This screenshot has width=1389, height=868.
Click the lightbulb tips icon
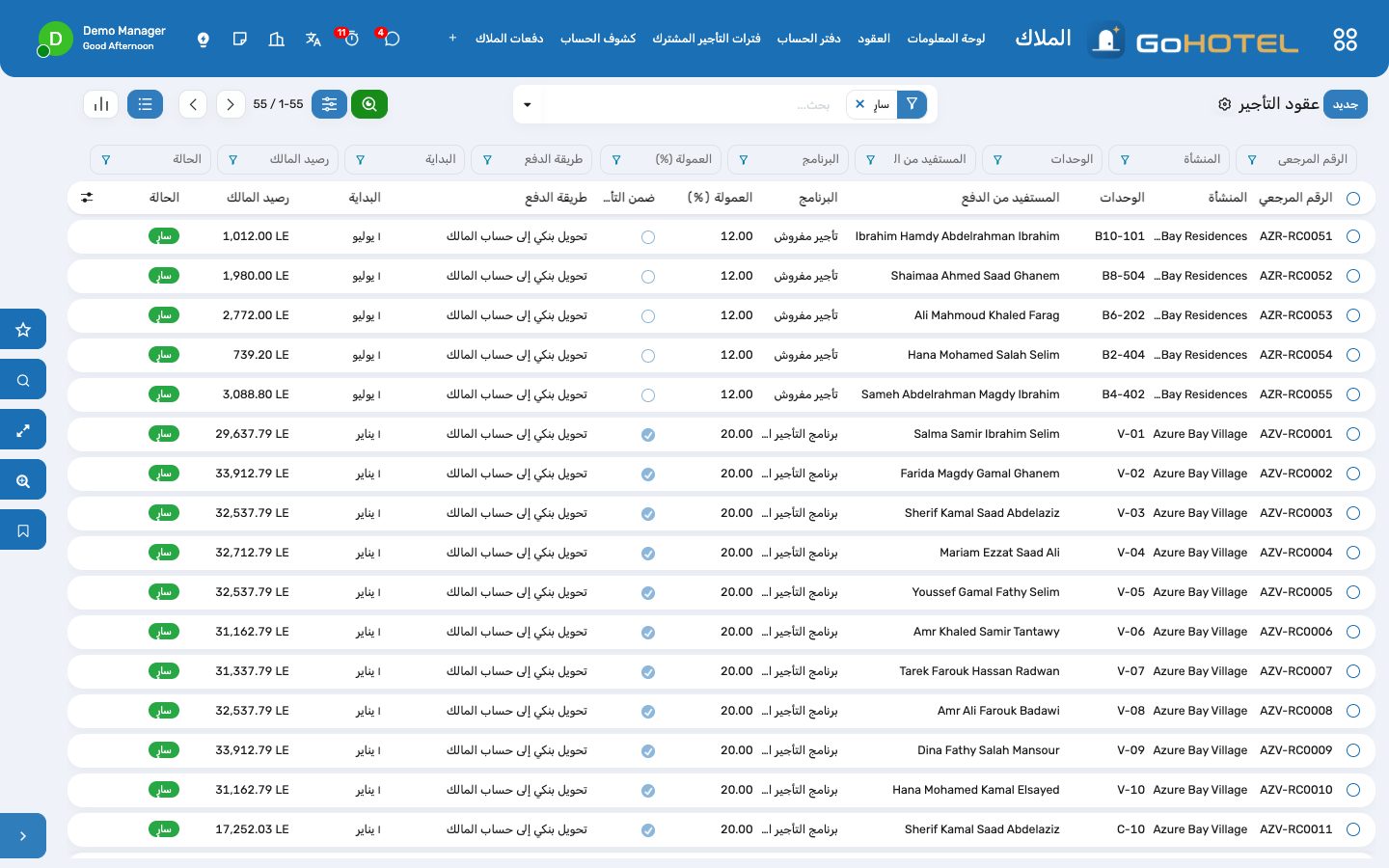pyautogui.click(x=204, y=40)
